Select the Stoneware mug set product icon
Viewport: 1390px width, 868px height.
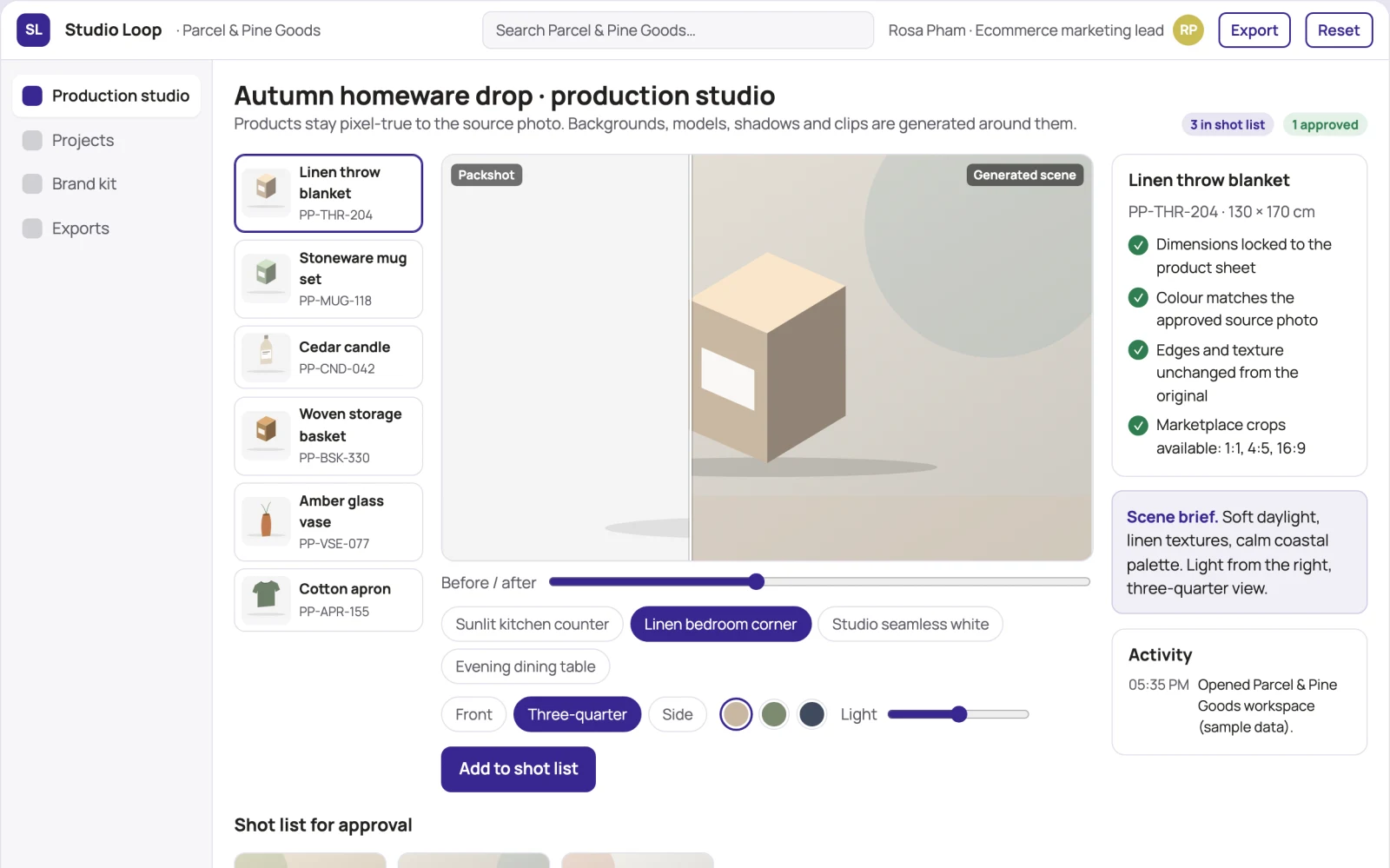tap(266, 279)
